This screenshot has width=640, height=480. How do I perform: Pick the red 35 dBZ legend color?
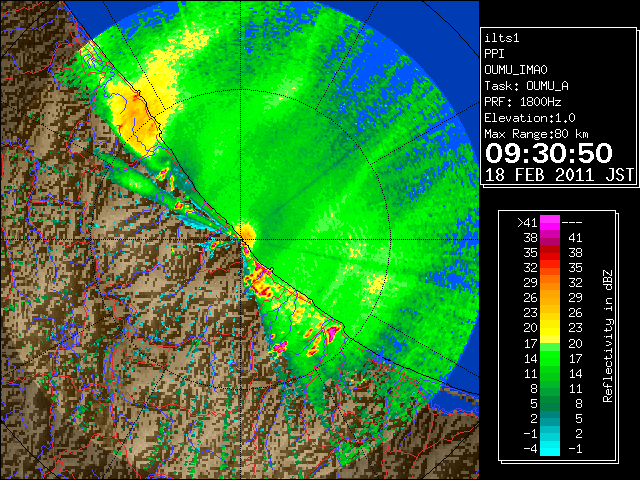tap(550, 253)
